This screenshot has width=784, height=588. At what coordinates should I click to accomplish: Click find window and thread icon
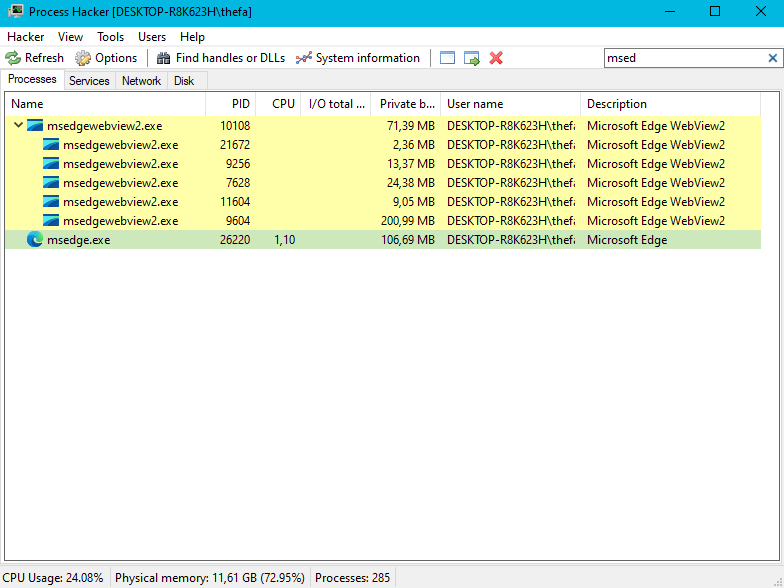(x=472, y=58)
